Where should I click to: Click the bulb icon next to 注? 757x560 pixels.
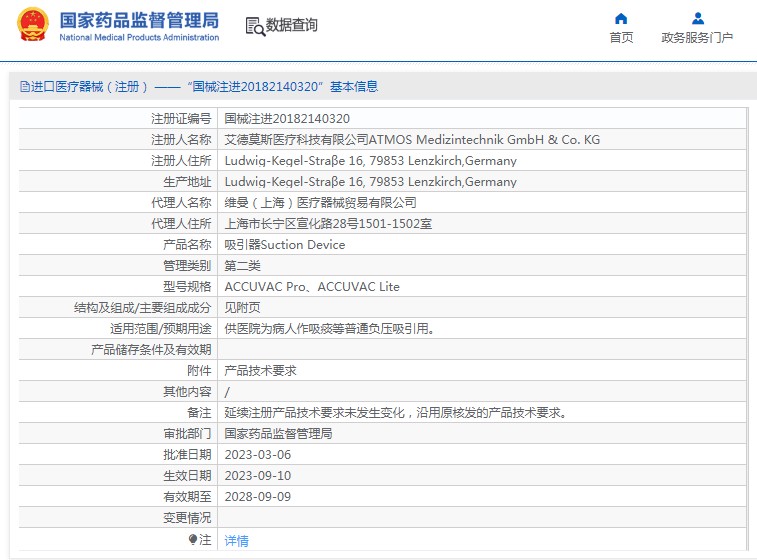coord(193,539)
